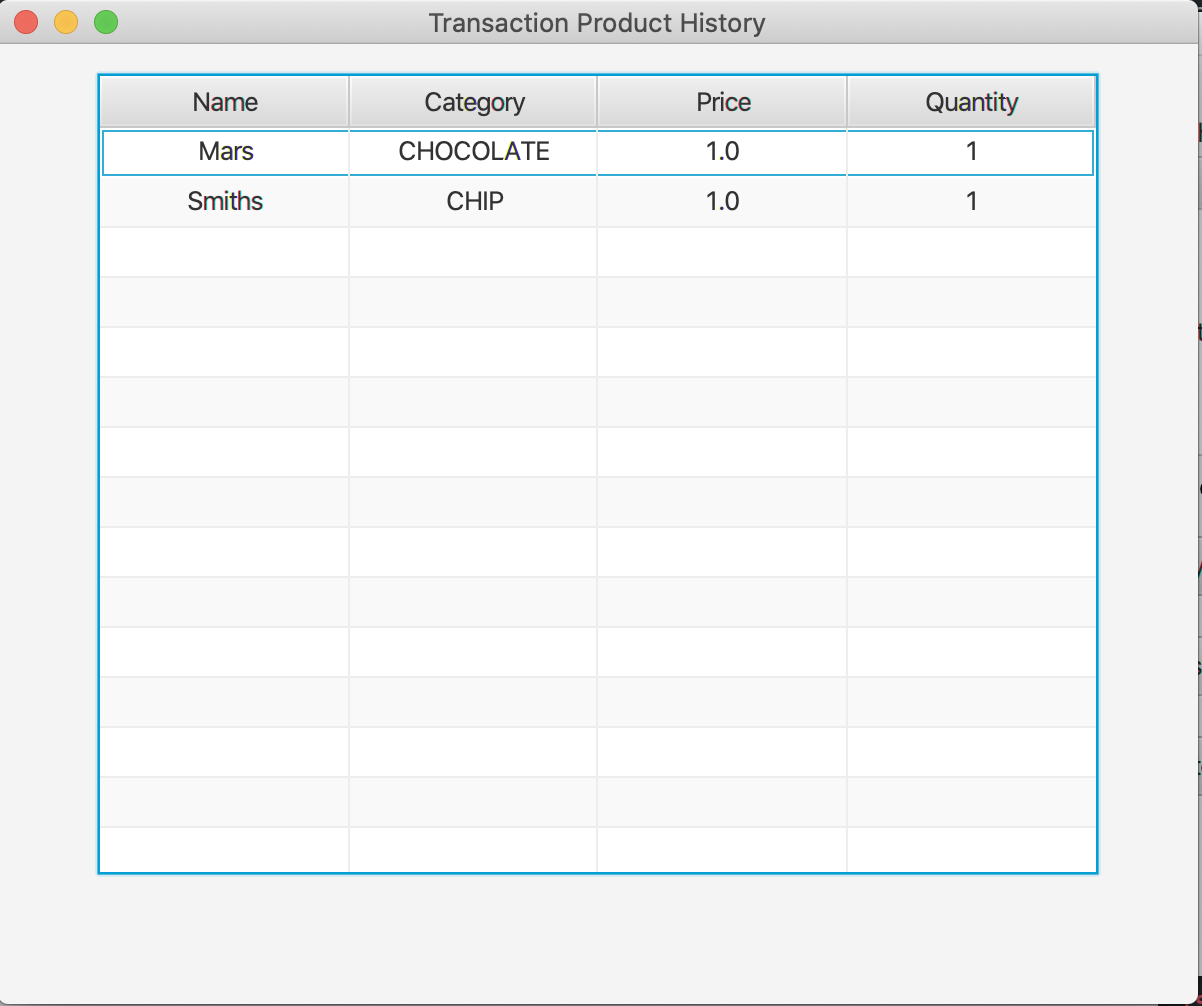The width and height of the screenshot is (1202, 1006).
Task: Click the Transaction Product History title bar
Action: (597, 22)
